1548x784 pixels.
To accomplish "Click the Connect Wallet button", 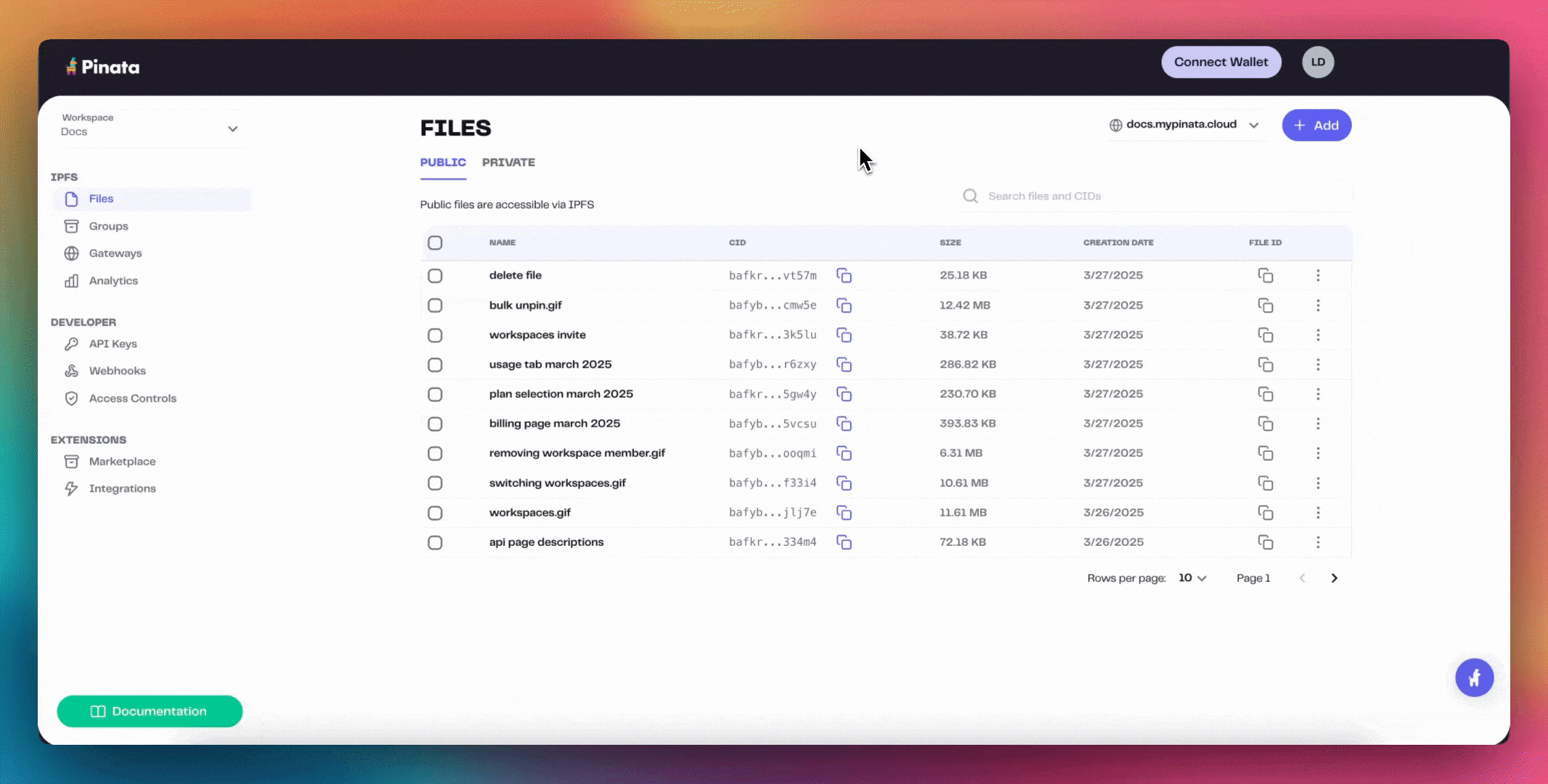I will click(1221, 62).
